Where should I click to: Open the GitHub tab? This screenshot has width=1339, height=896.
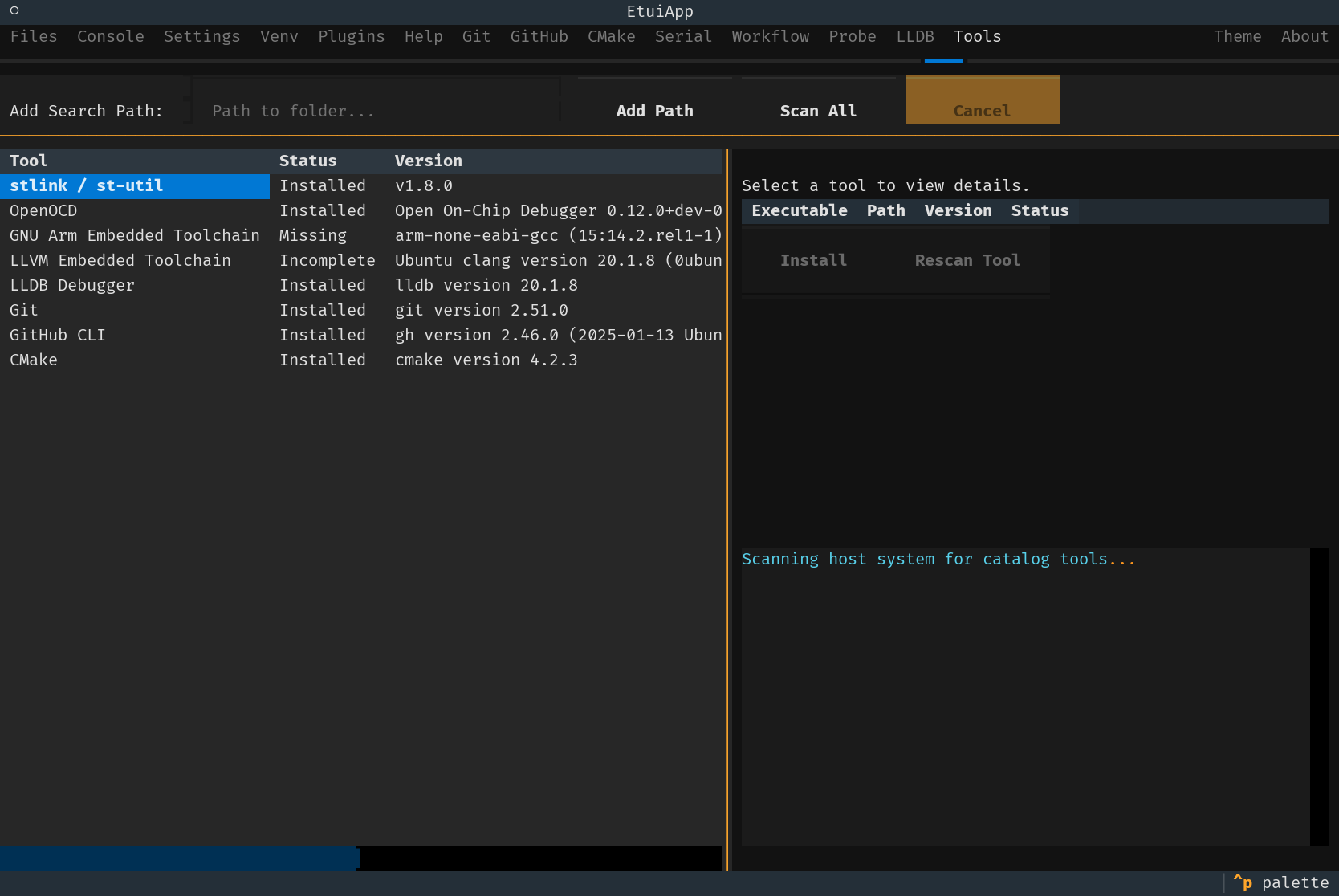(x=539, y=36)
